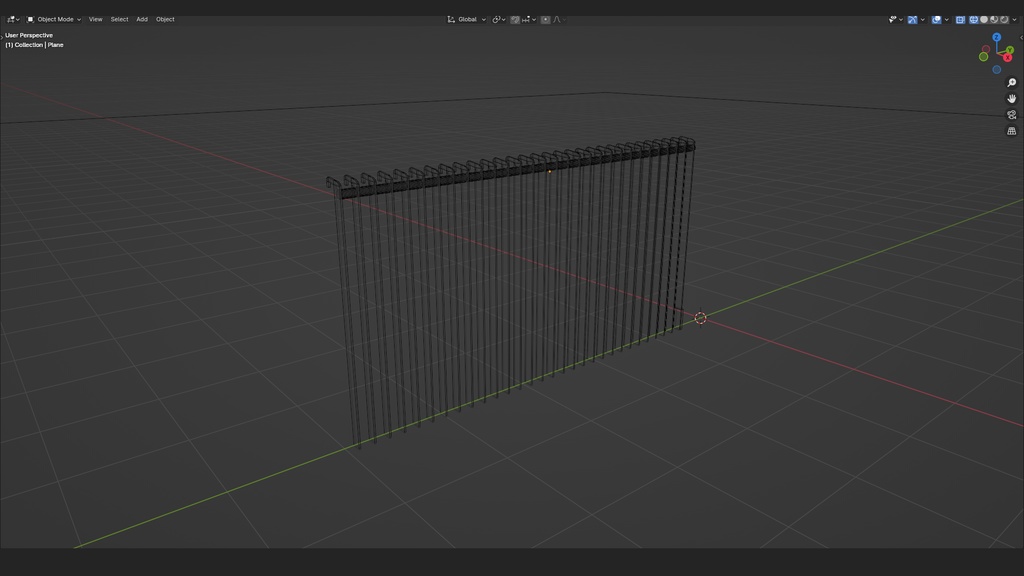
Task: Open the Object menu
Action: click(x=165, y=19)
